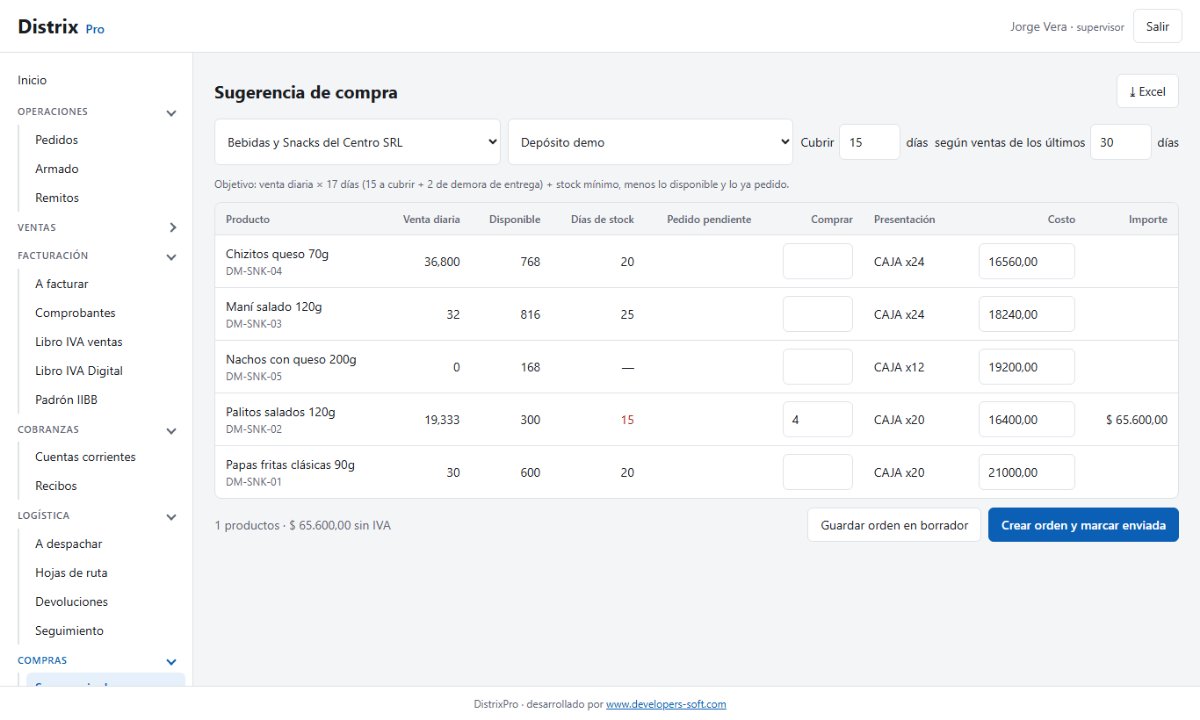
Task: Click Comprar field with 4 for Palitos salados
Action: [x=818, y=420]
